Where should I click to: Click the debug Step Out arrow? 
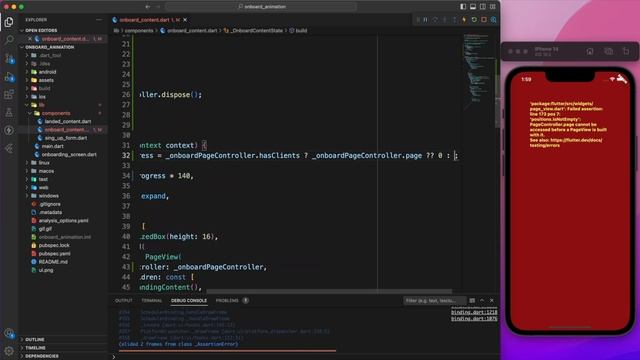[454, 20]
